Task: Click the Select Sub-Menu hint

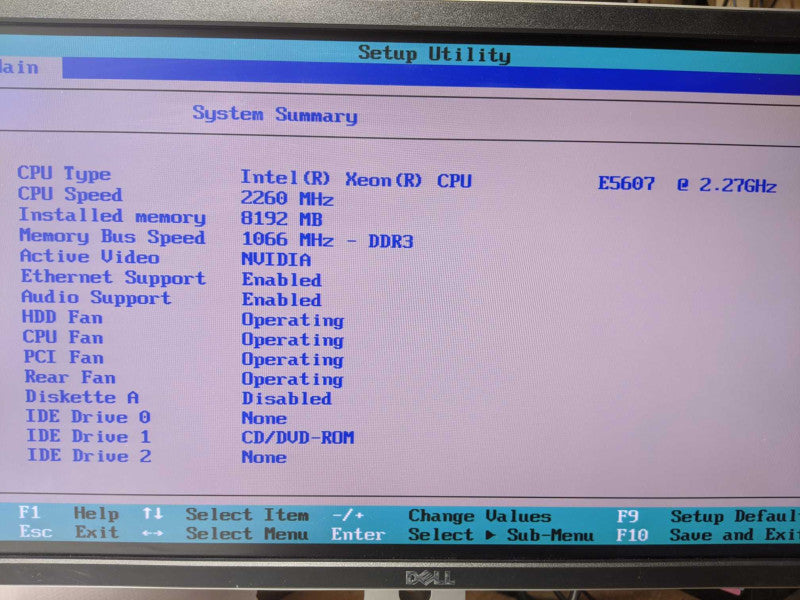Action: click(501, 535)
